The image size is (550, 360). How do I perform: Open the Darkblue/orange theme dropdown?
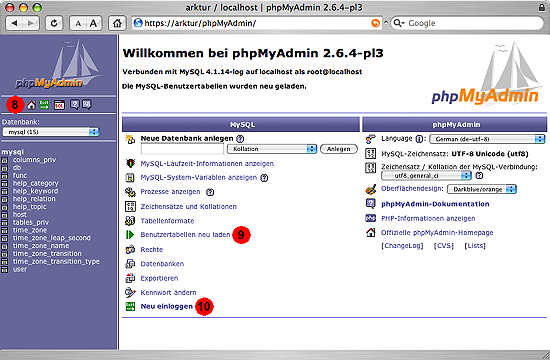482,189
